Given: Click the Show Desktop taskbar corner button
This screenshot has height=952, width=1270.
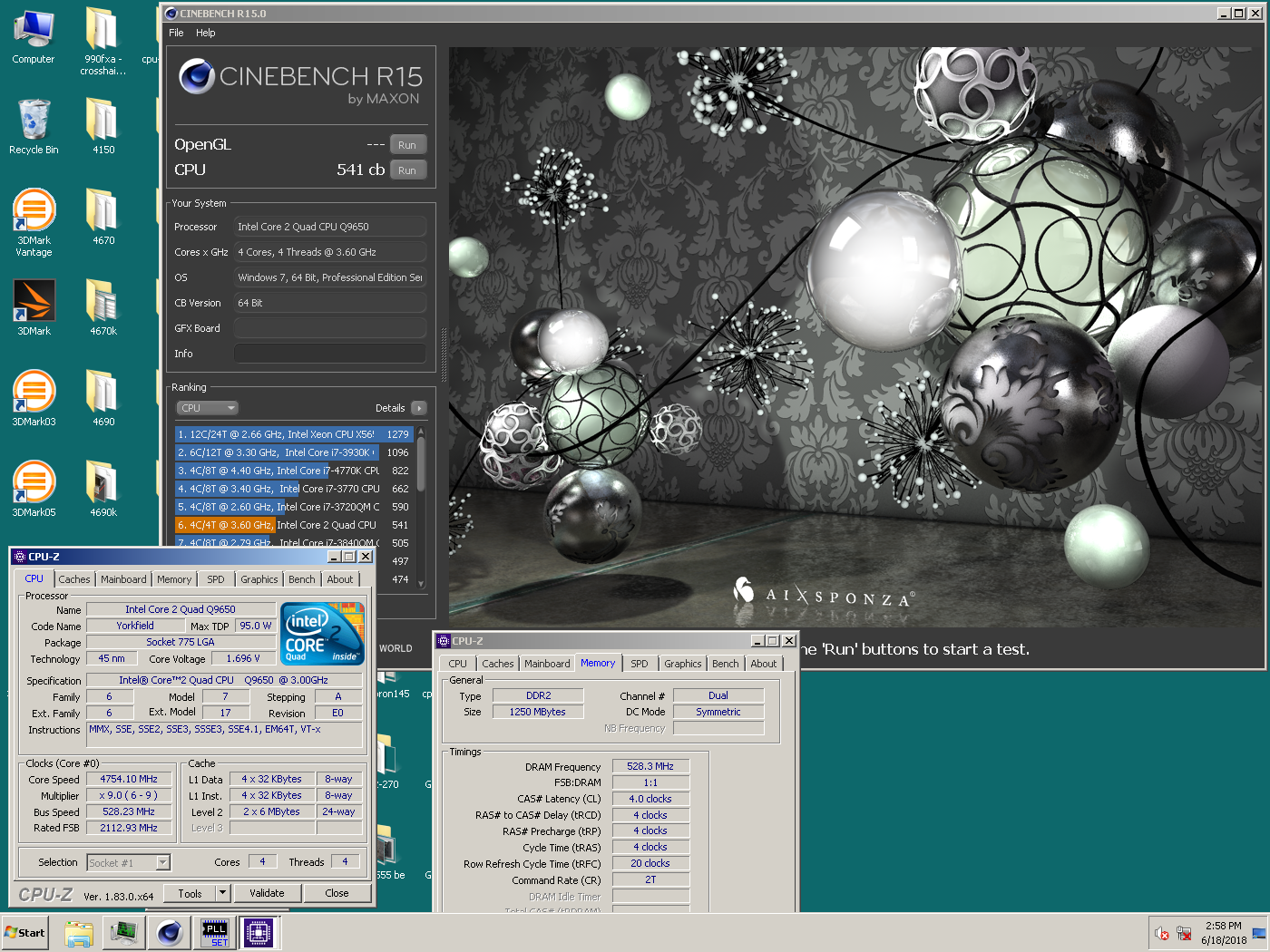Looking at the screenshot, I should coord(1260,933).
